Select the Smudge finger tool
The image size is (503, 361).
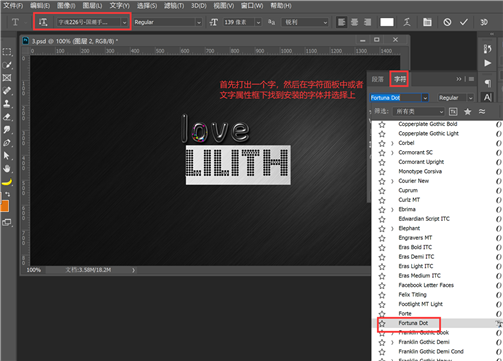coord(7,130)
